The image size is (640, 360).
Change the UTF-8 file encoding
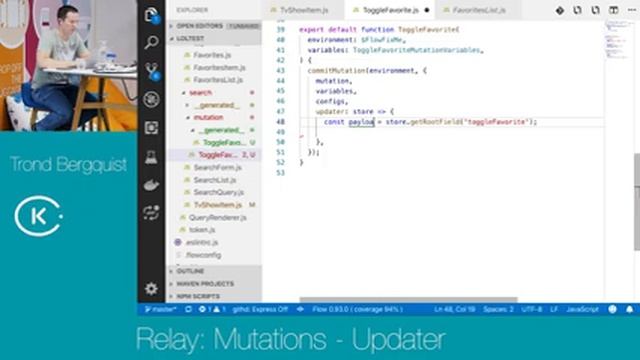[x=532, y=309]
